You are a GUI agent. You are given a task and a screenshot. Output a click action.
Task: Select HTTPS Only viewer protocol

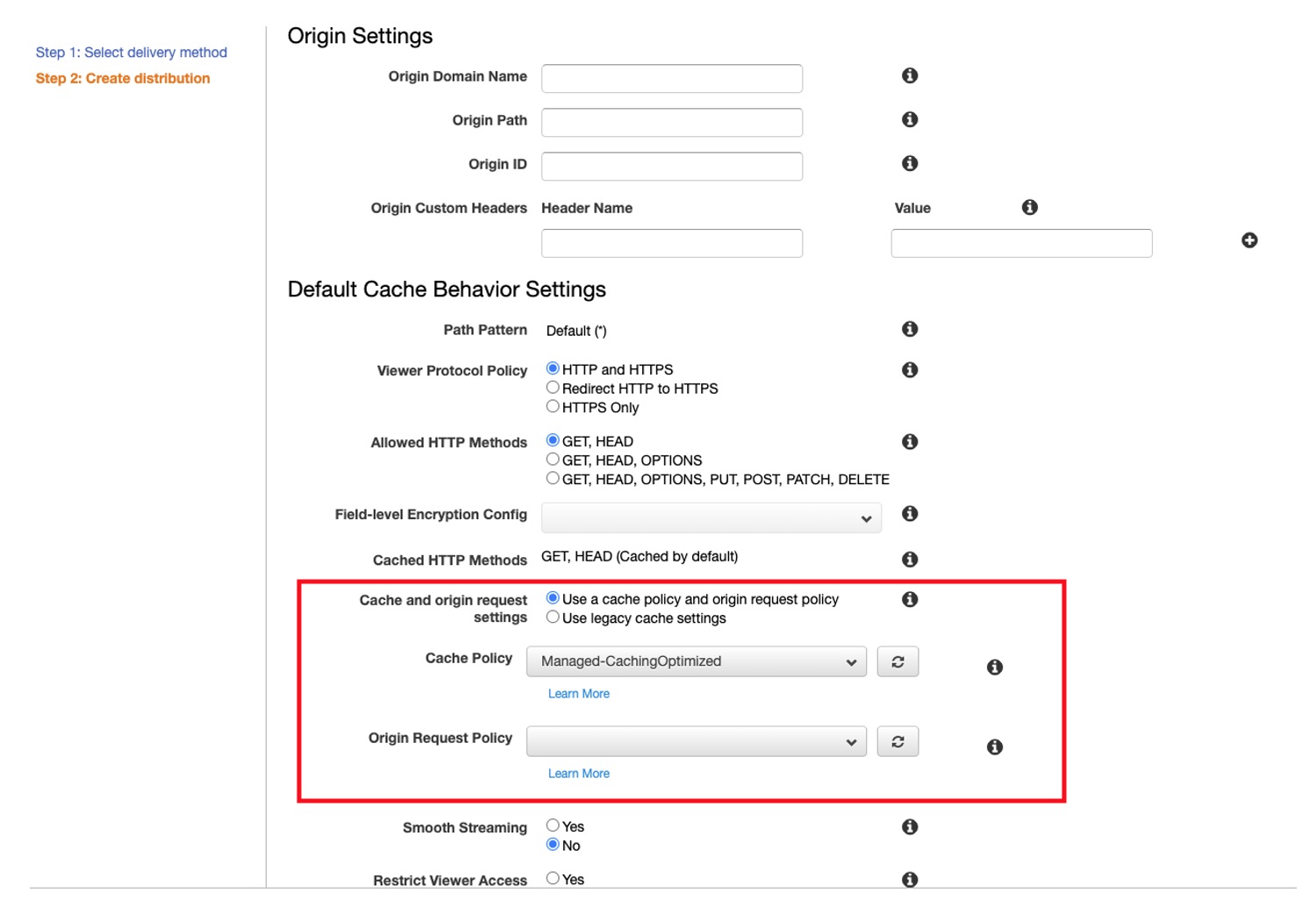tap(553, 406)
